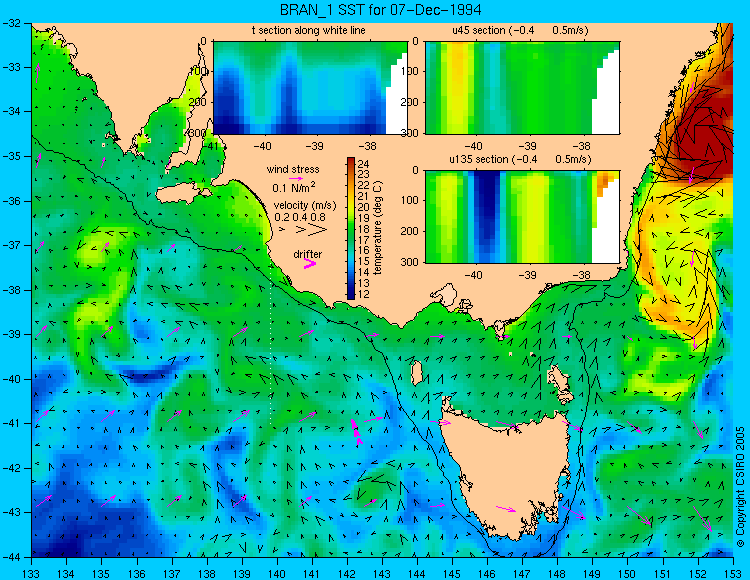Click the -32 latitude axis label
Image resolution: width=750 pixels, height=580 pixels.
point(11,23)
